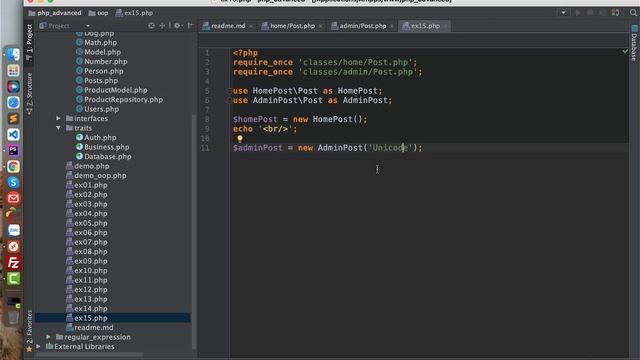Click the oop breadcrumb folder

[98, 13]
